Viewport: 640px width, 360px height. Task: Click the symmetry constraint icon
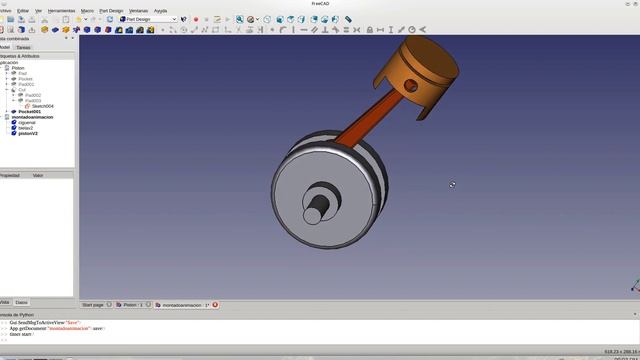[357, 29]
